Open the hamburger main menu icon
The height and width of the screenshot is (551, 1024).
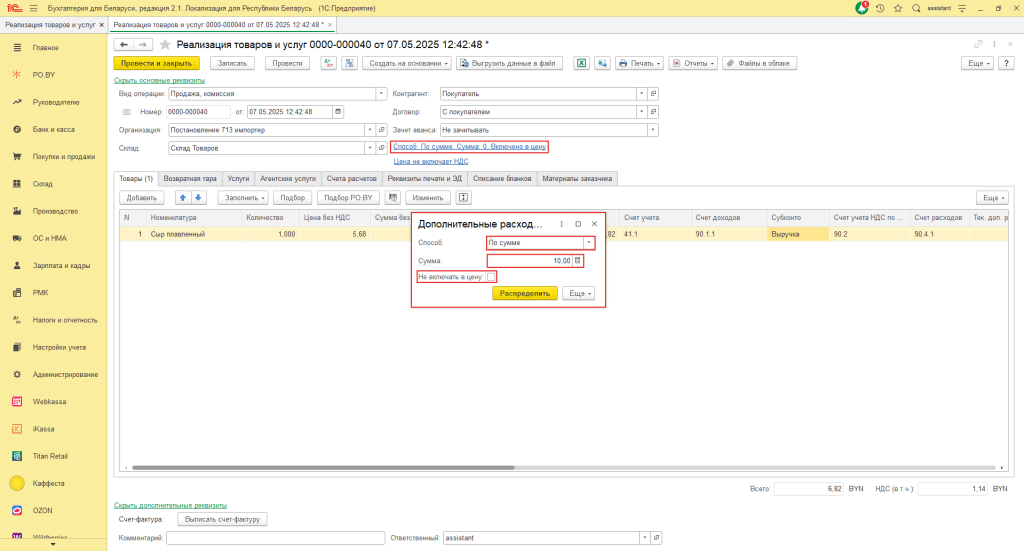point(34,8)
